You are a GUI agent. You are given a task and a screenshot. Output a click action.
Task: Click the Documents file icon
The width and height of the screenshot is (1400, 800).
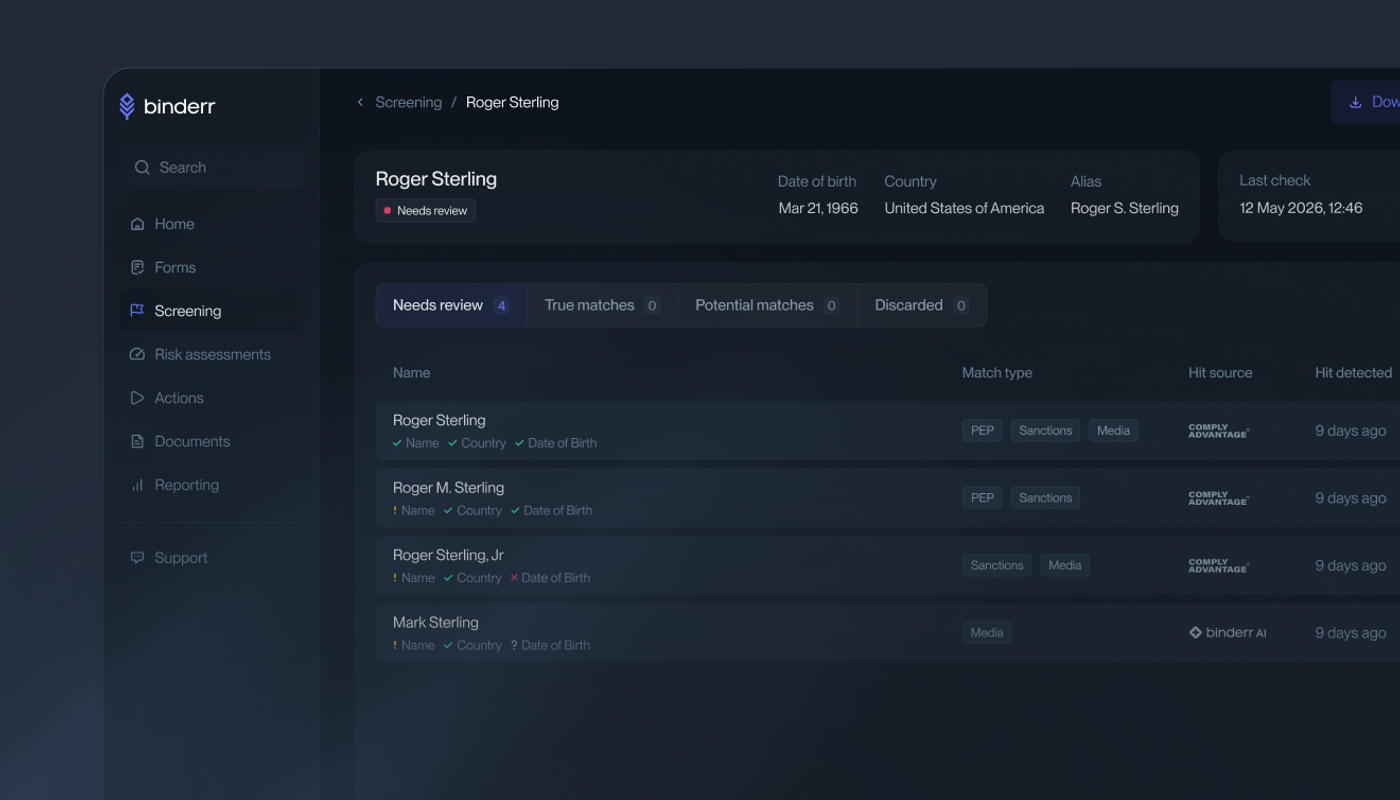(x=138, y=441)
